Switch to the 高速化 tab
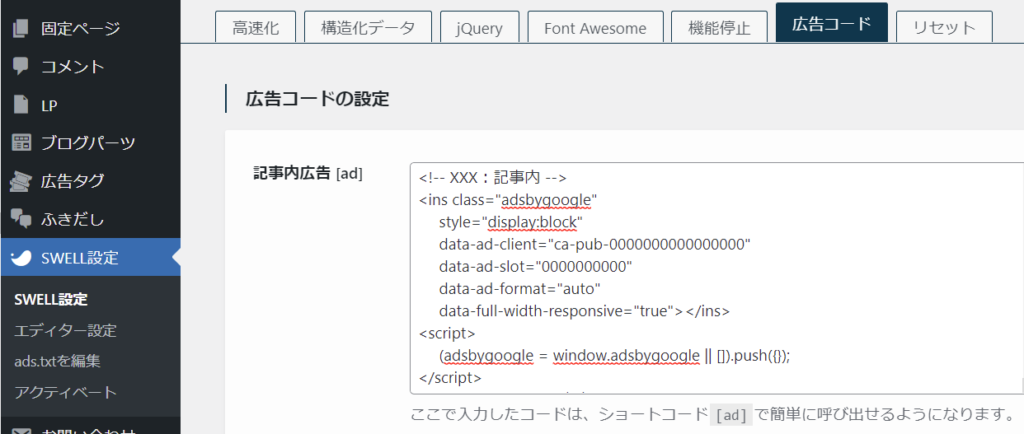The image size is (1024, 434). click(255, 28)
